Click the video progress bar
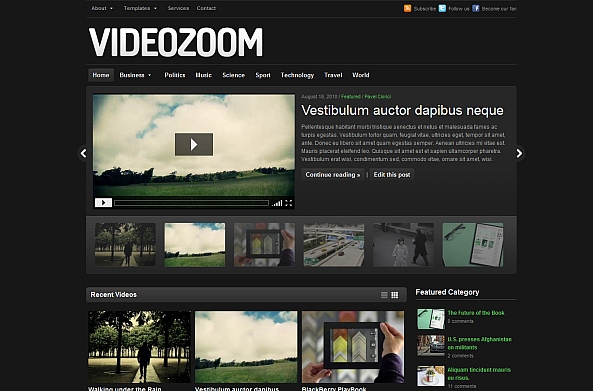The image size is (593, 391). 191,203
